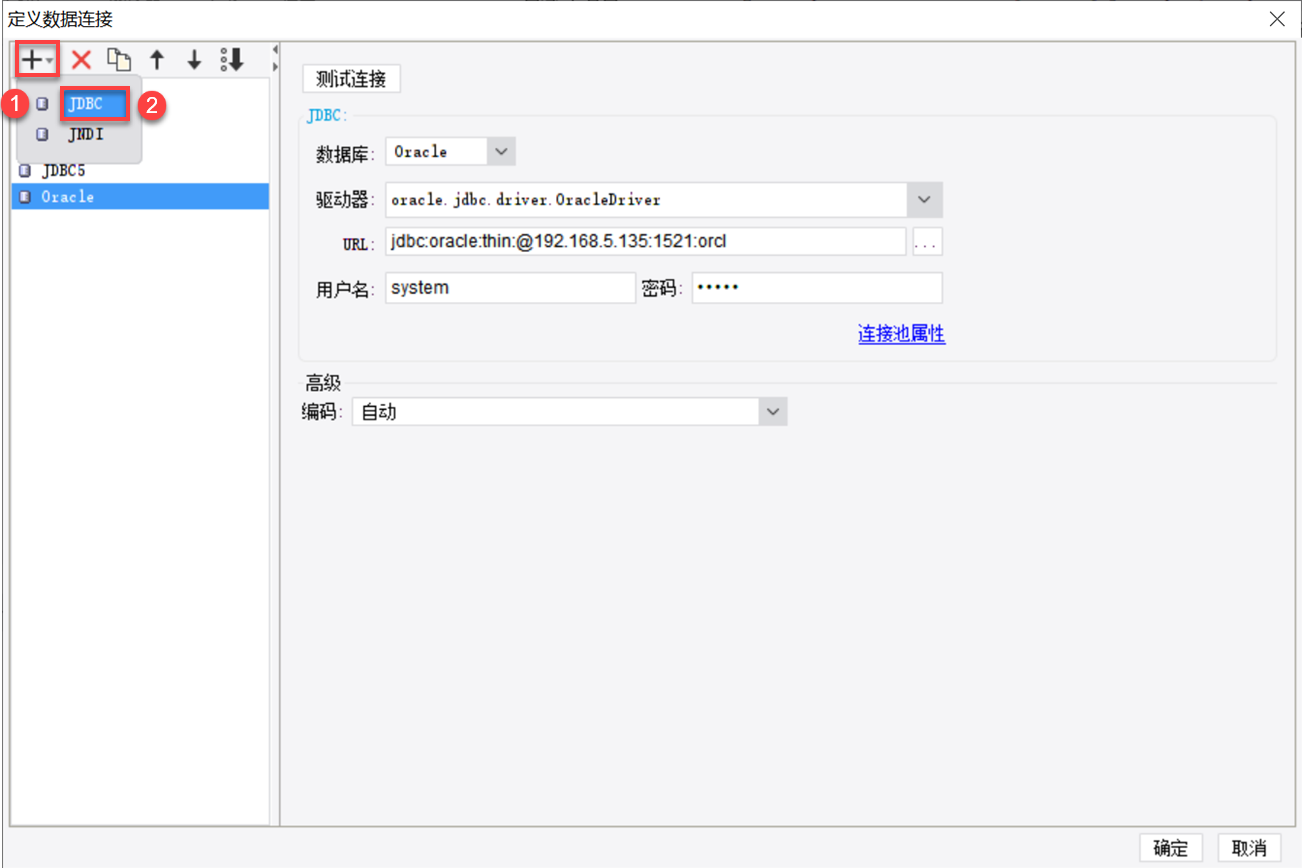Select the Oracle connection in list
Viewport: 1302px width, 868px height.
(140, 197)
